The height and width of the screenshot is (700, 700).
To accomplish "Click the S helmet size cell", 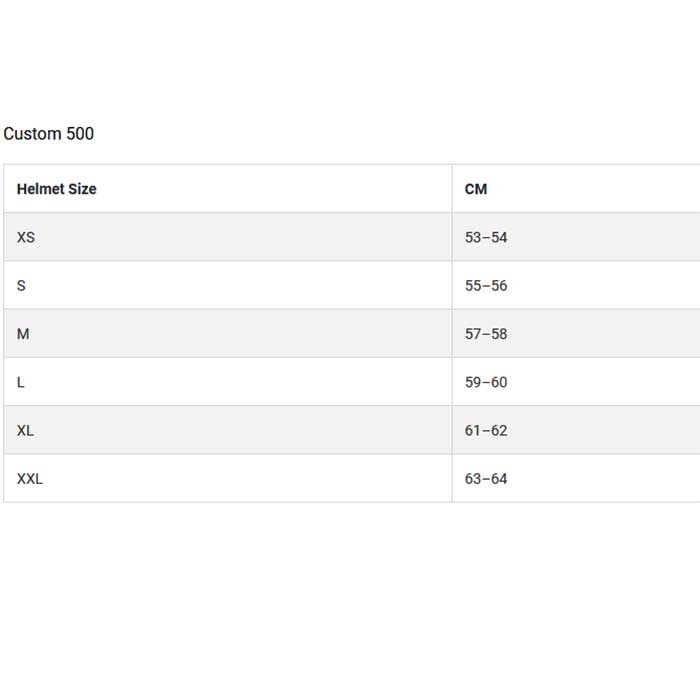I will tap(21, 286).
